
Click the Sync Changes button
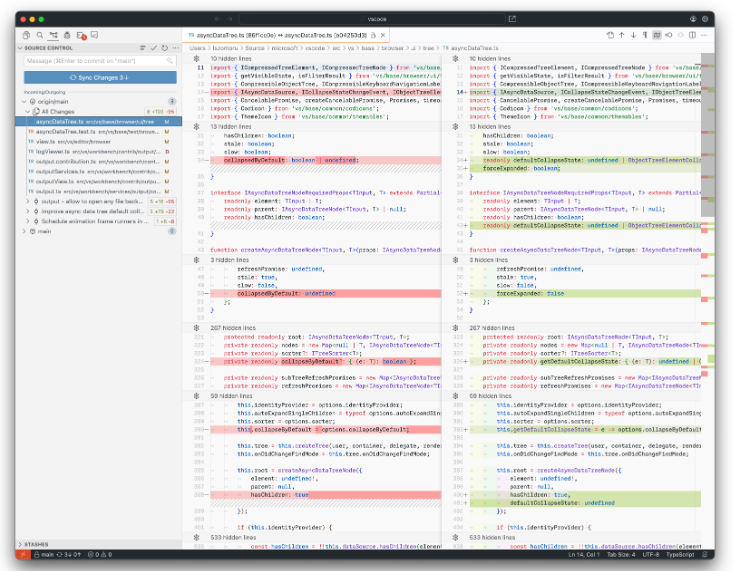click(x=100, y=77)
